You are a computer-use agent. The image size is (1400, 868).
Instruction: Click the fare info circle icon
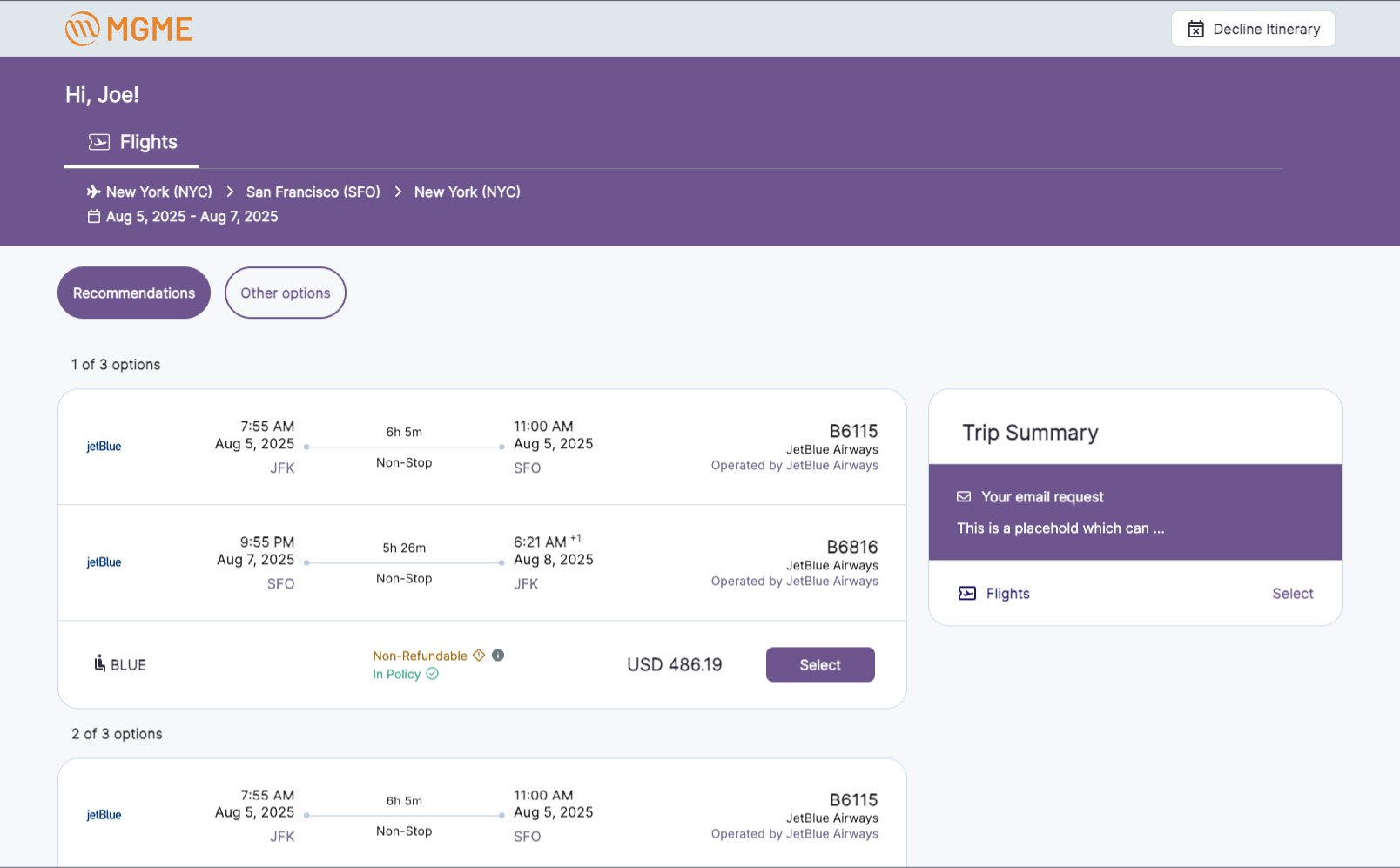point(498,655)
